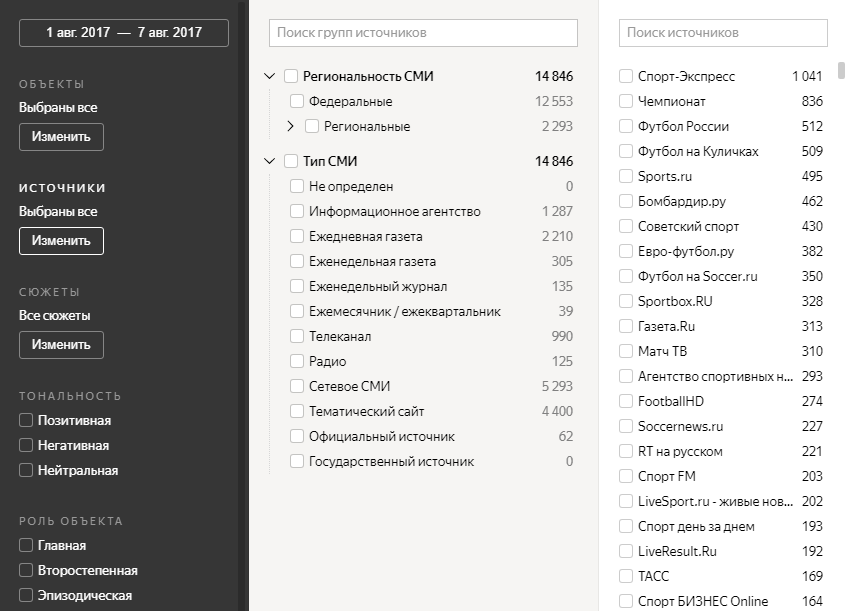The height and width of the screenshot is (611, 846).
Task: Click Изменить under Сюжеты
Action: [61, 345]
